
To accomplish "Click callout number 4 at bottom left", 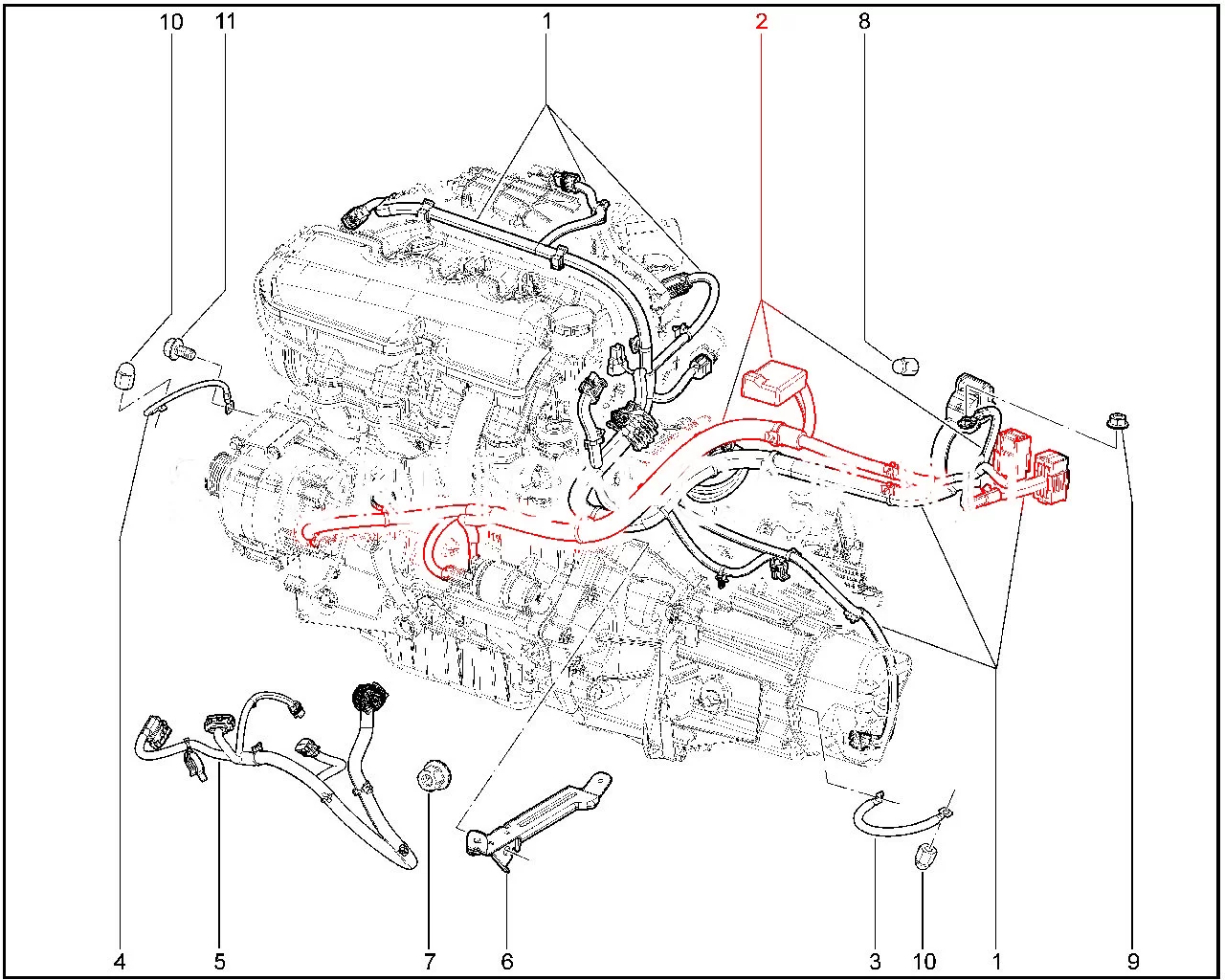I will tap(120, 960).
